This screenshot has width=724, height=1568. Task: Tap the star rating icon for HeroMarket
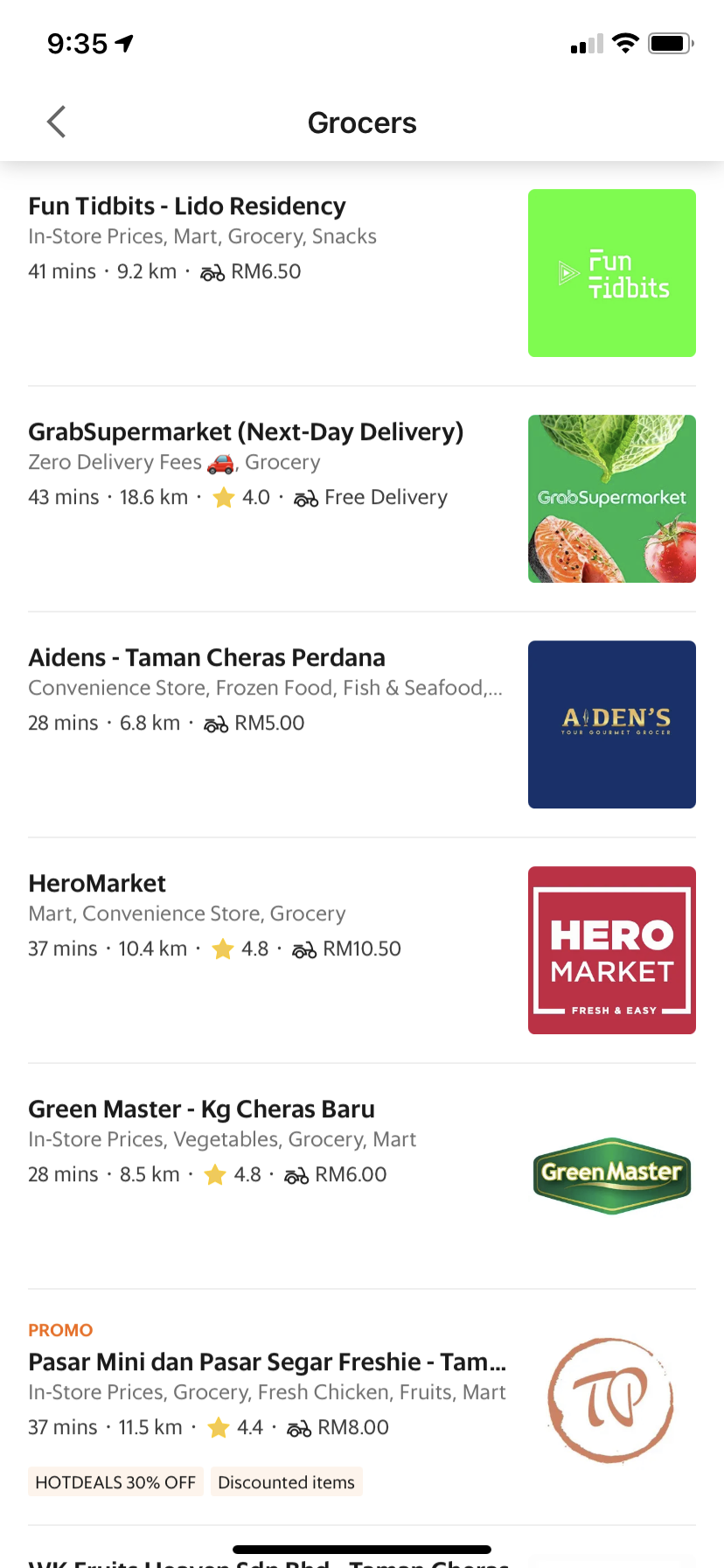(x=223, y=949)
